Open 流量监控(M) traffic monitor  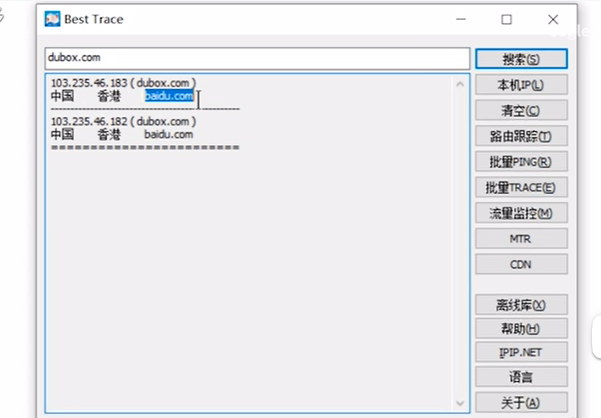click(521, 213)
